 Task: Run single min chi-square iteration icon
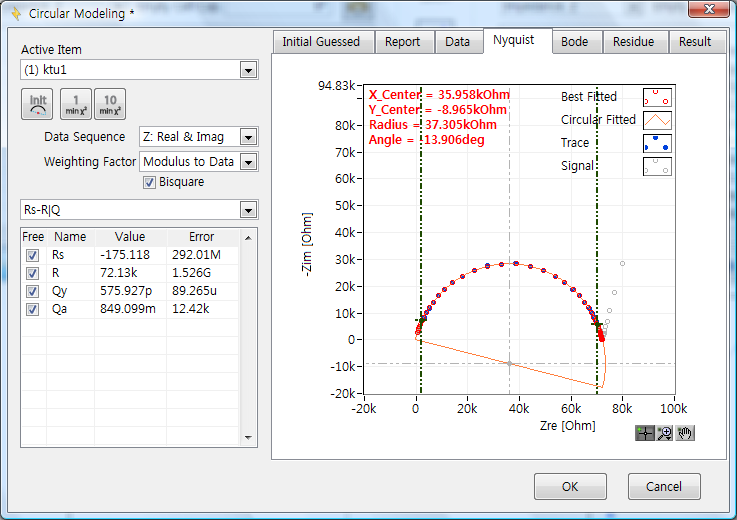[x=75, y=104]
